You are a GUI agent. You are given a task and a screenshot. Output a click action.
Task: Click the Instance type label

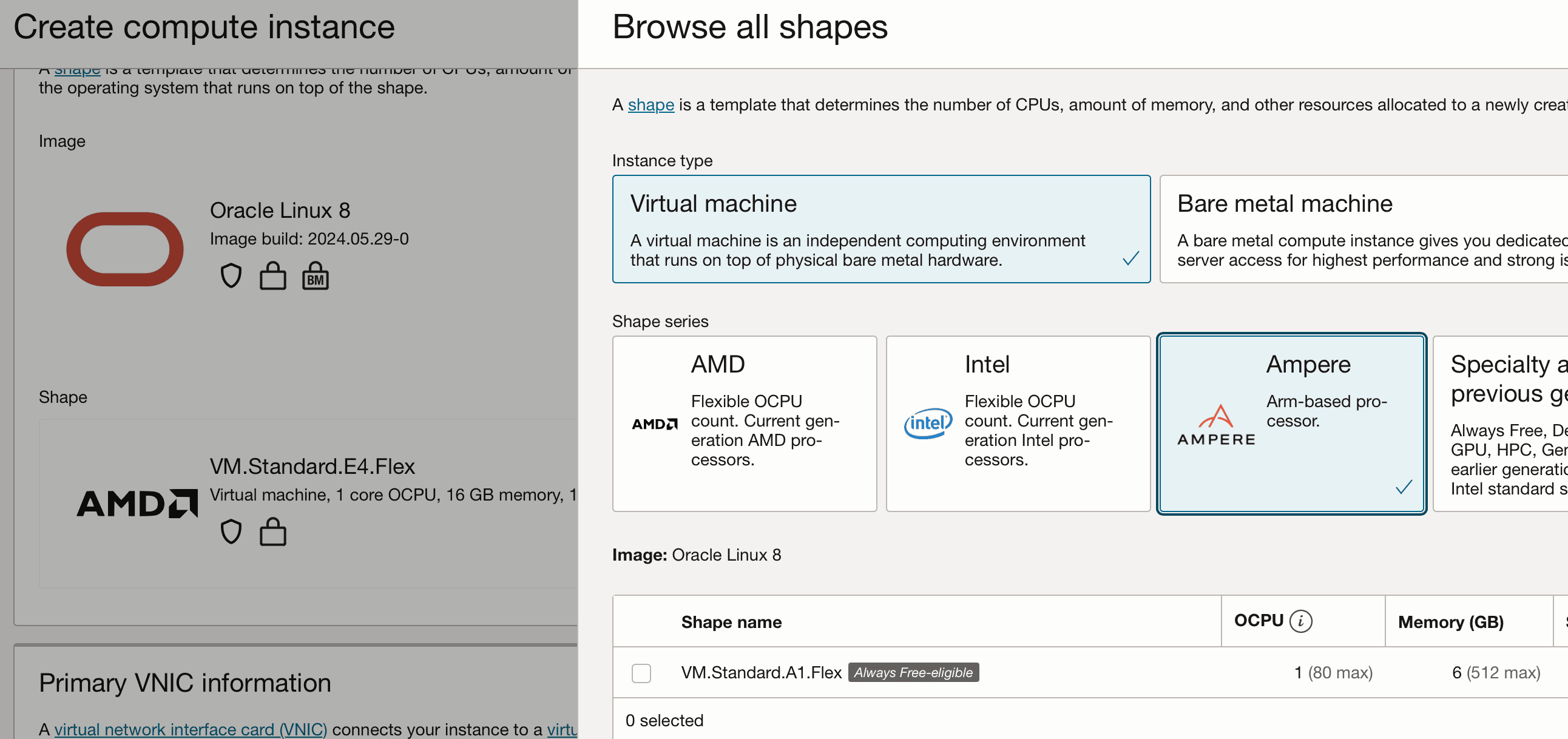coord(662,161)
